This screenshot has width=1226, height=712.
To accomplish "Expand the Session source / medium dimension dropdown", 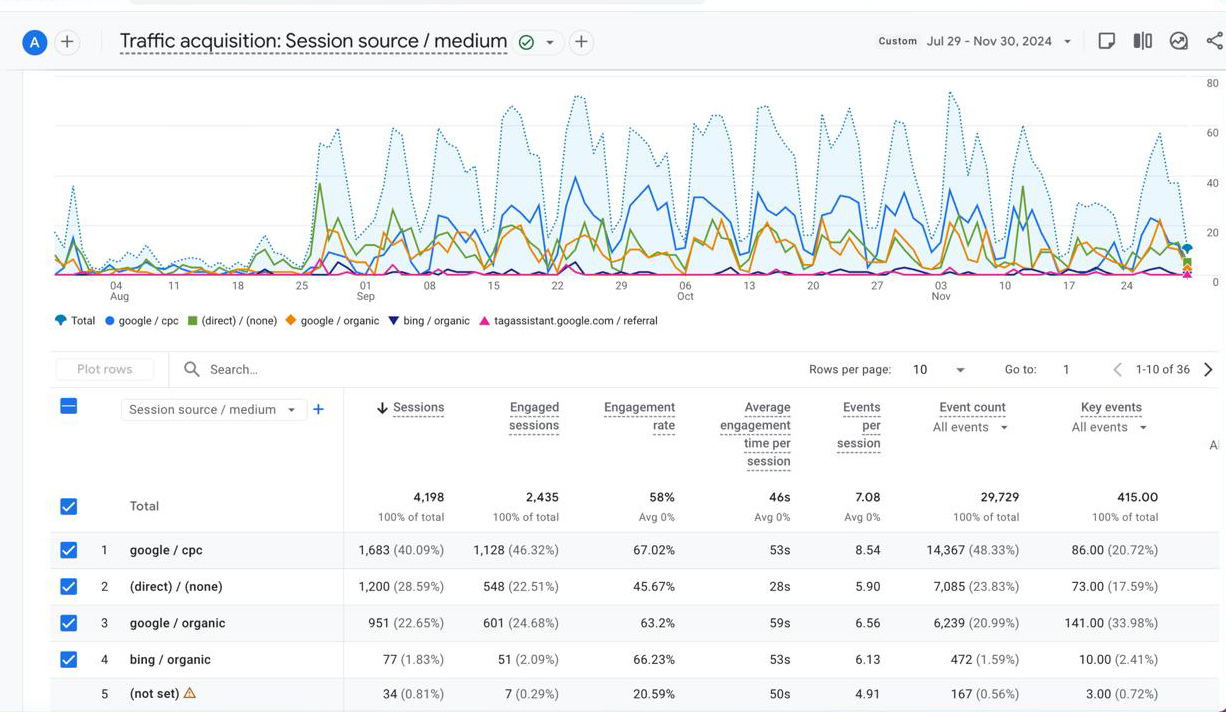I will [x=213, y=409].
